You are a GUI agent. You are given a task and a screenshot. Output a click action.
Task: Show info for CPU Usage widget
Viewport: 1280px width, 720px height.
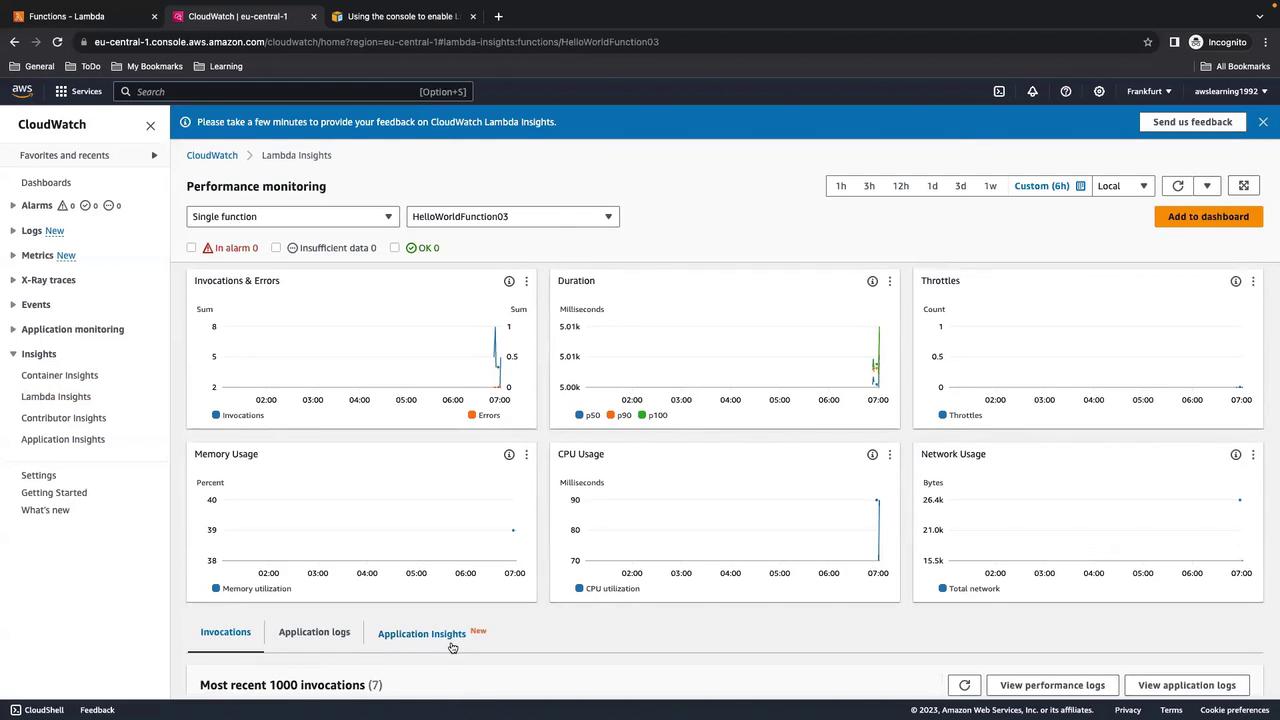coord(872,454)
